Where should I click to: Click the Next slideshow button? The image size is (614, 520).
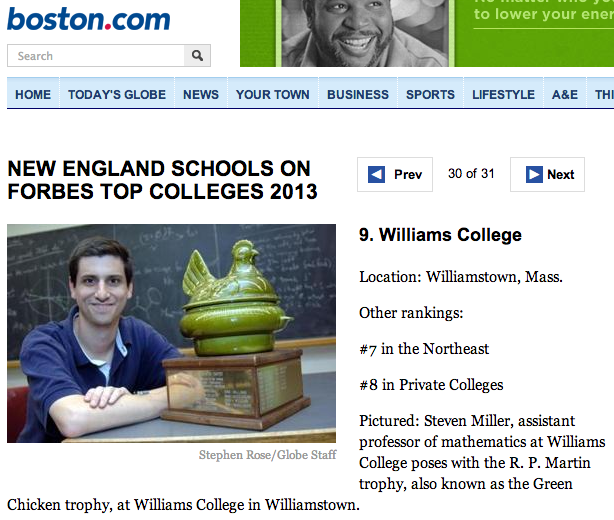tap(547, 174)
